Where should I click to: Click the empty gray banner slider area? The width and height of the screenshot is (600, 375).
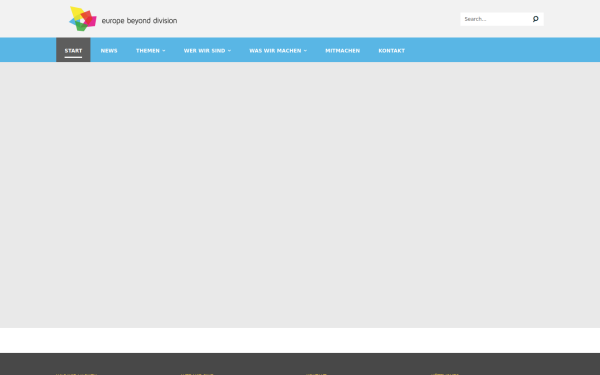(x=300, y=195)
